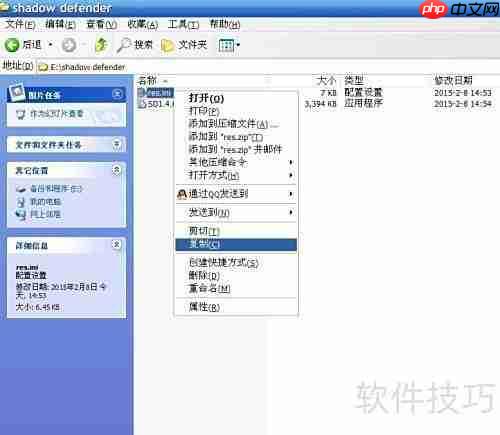Open the 编辑(E) menu
Viewport: 500px width, 435px height.
(60, 24)
